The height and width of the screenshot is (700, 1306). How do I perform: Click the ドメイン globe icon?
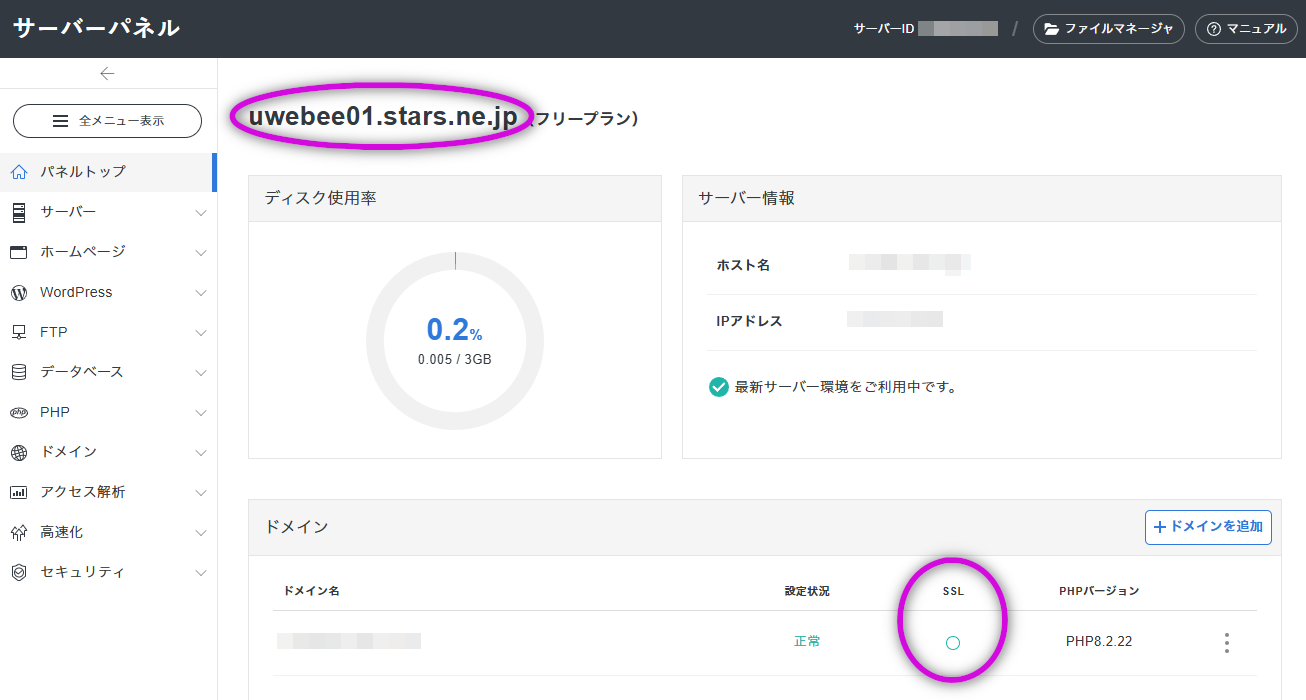tap(18, 452)
